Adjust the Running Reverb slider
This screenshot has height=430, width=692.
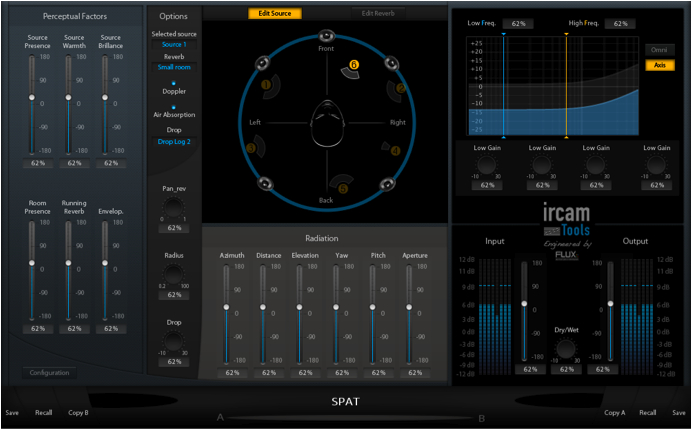[x=68, y=270]
